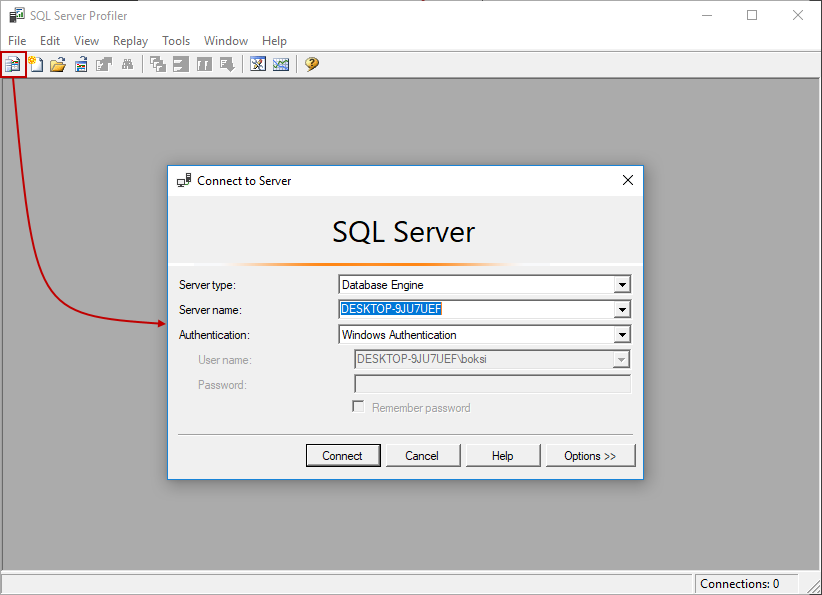Click the Help question mark icon

(x=312, y=64)
